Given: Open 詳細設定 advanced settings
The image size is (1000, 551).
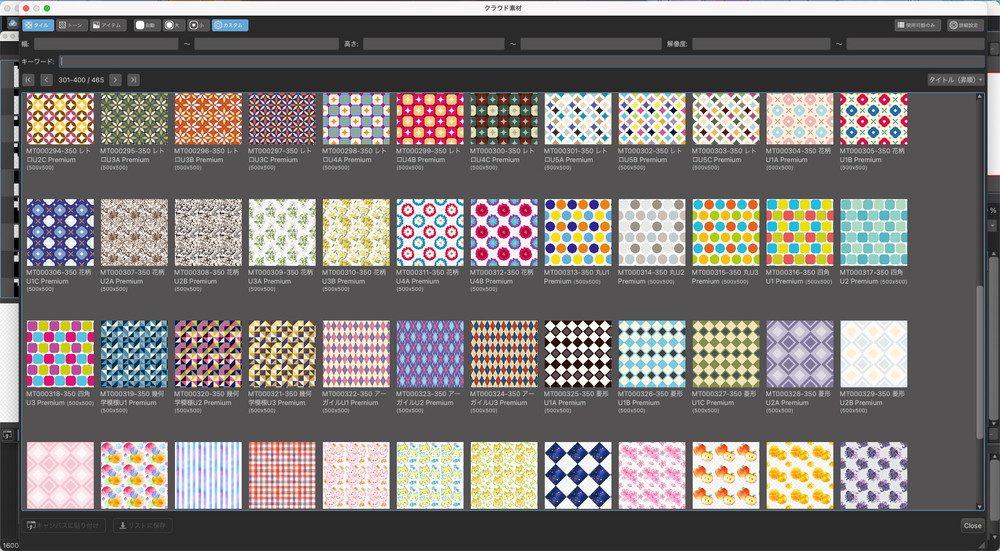Looking at the screenshot, I should point(966,25).
